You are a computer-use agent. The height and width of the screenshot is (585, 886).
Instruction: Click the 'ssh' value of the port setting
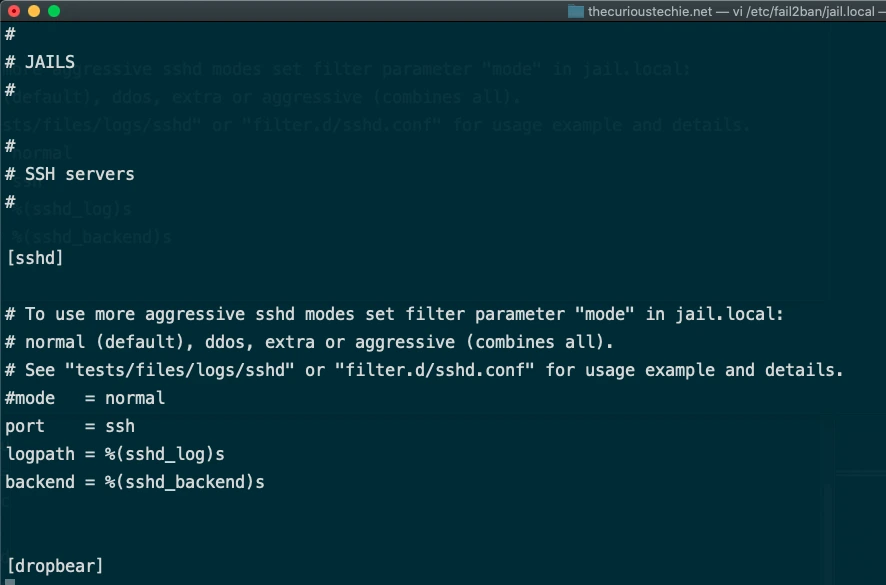click(120, 426)
